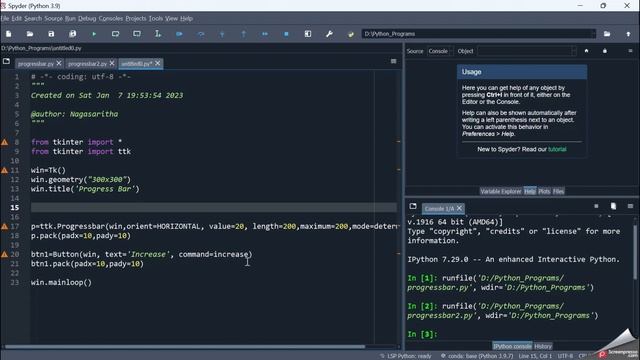Maximize the current pane
This screenshot has width=640, height=360.
308,34
